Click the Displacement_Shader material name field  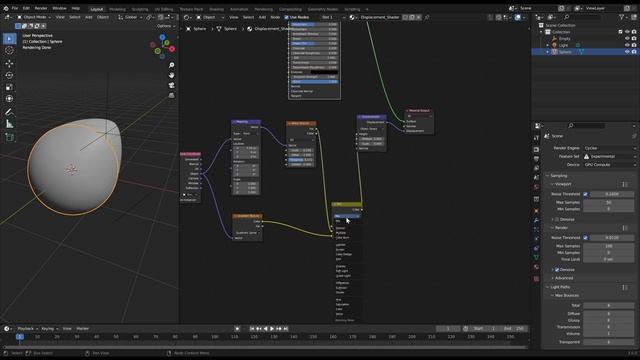point(380,17)
